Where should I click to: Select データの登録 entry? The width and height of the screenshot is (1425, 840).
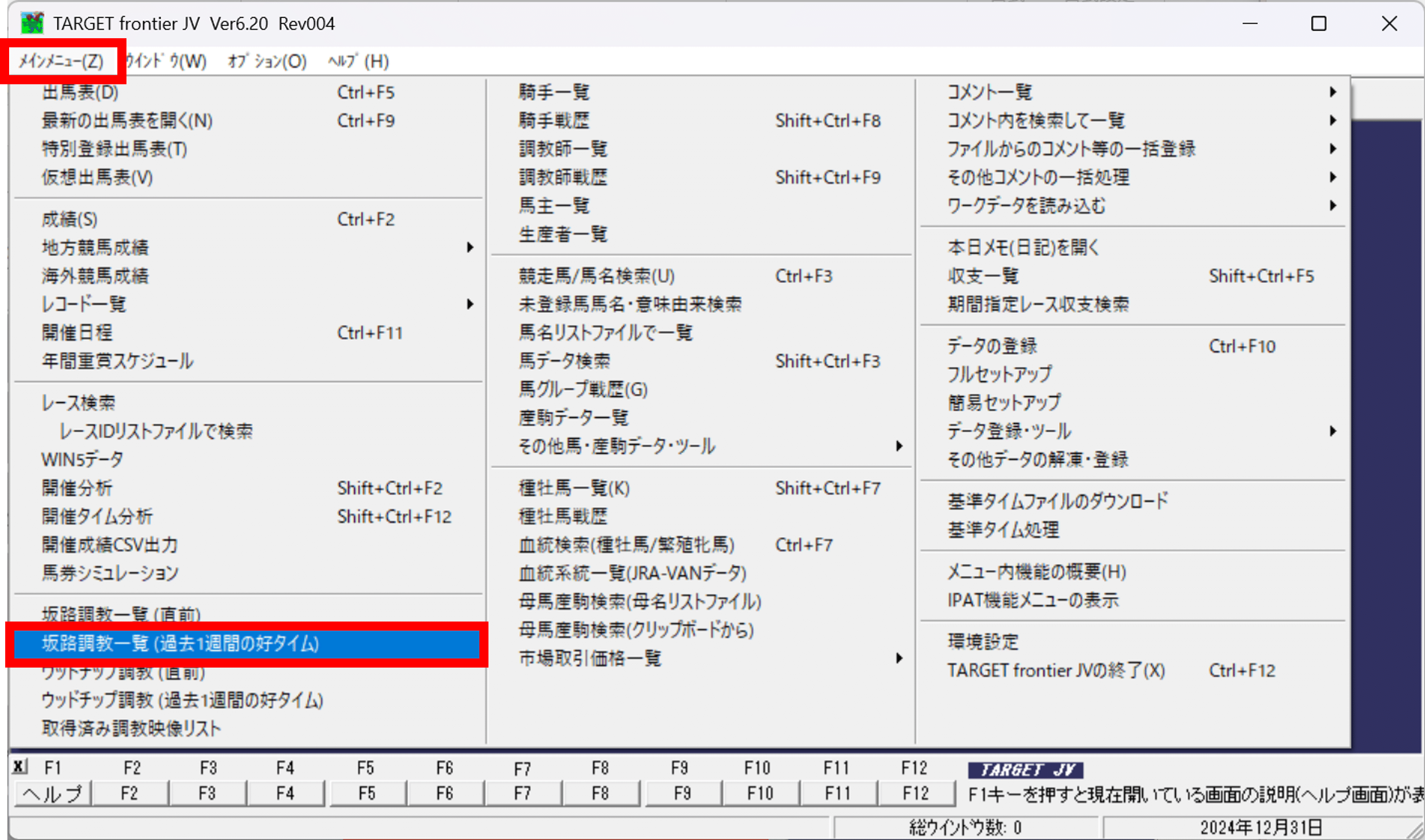pyautogui.click(x=1133, y=346)
